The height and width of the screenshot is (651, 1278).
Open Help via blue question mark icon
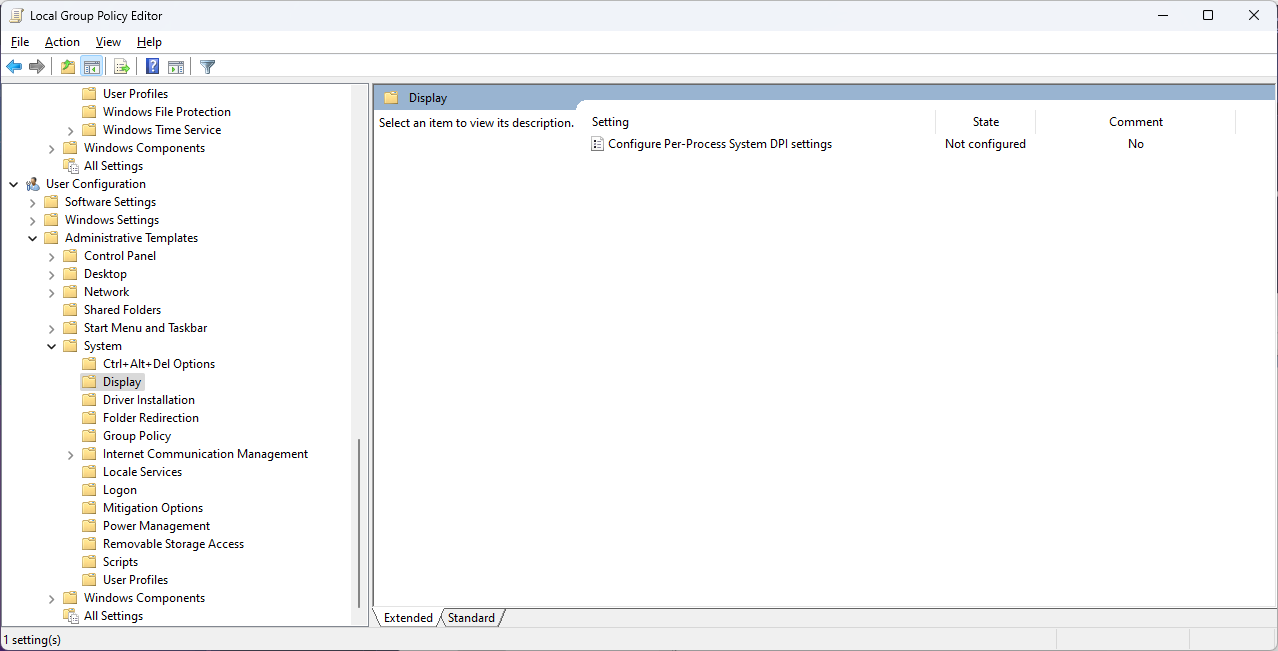pyautogui.click(x=153, y=67)
